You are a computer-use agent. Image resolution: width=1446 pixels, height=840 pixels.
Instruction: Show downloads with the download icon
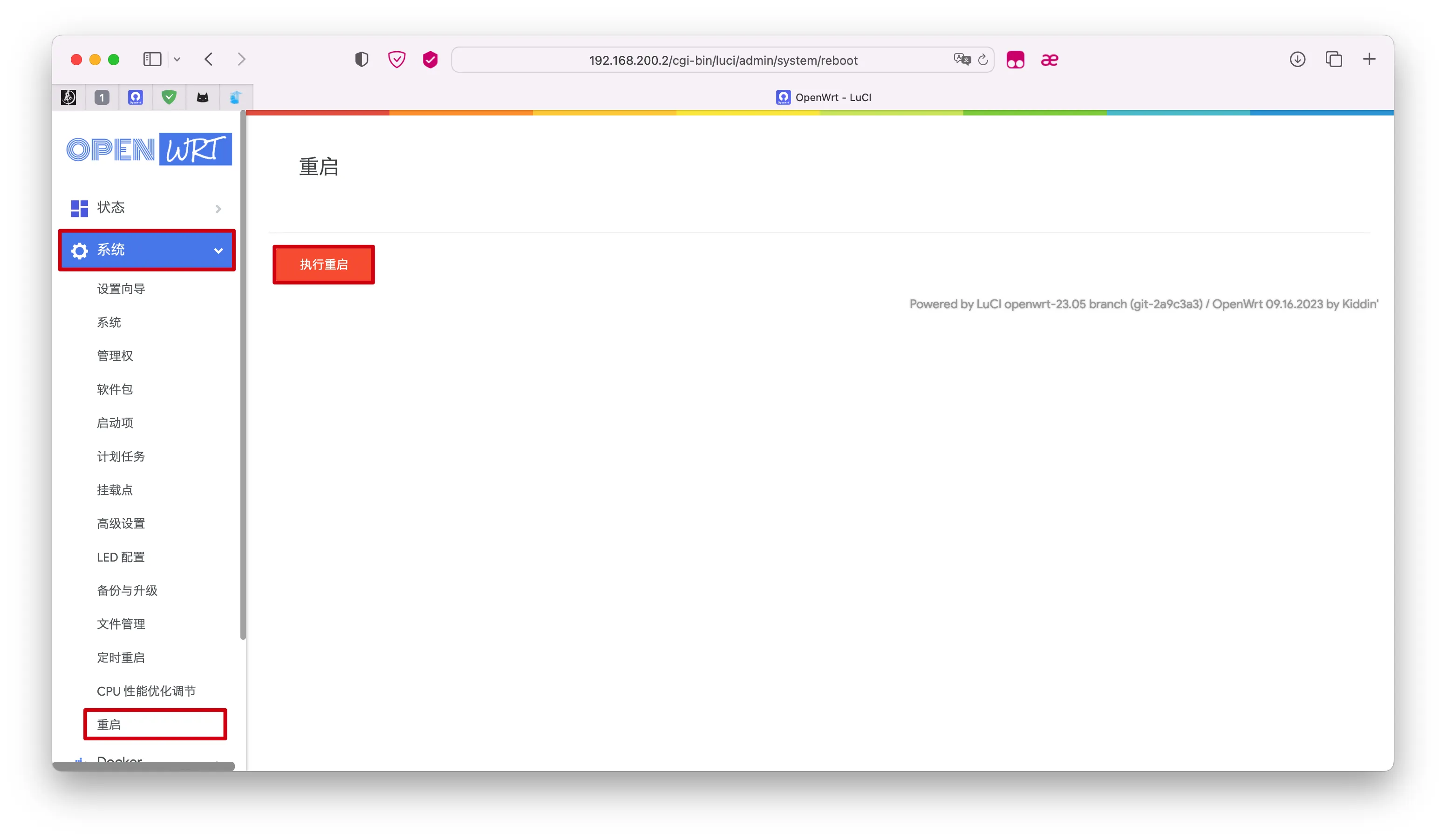[1297, 59]
